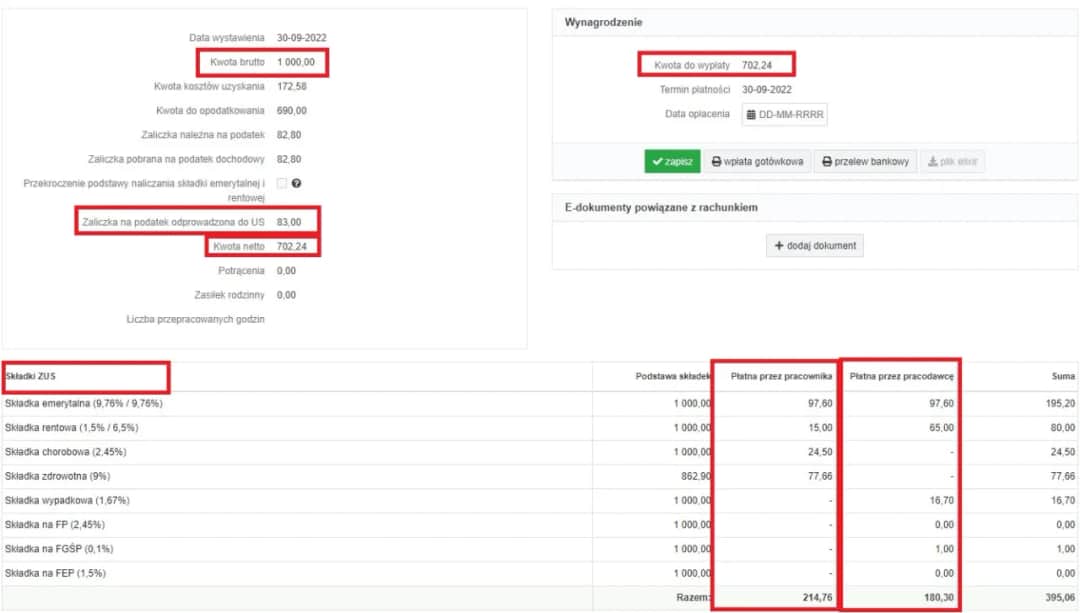This screenshot has width=1080, height=613.
Task: Click the Wynagrodzenie panel heading
Action: click(x=603, y=22)
